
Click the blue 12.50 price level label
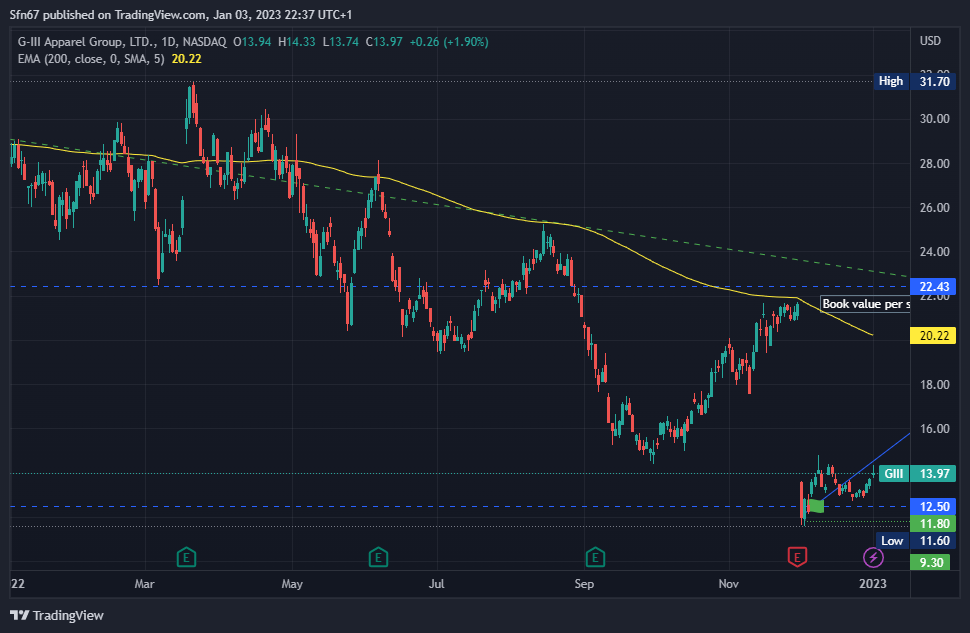[x=933, y=507]
